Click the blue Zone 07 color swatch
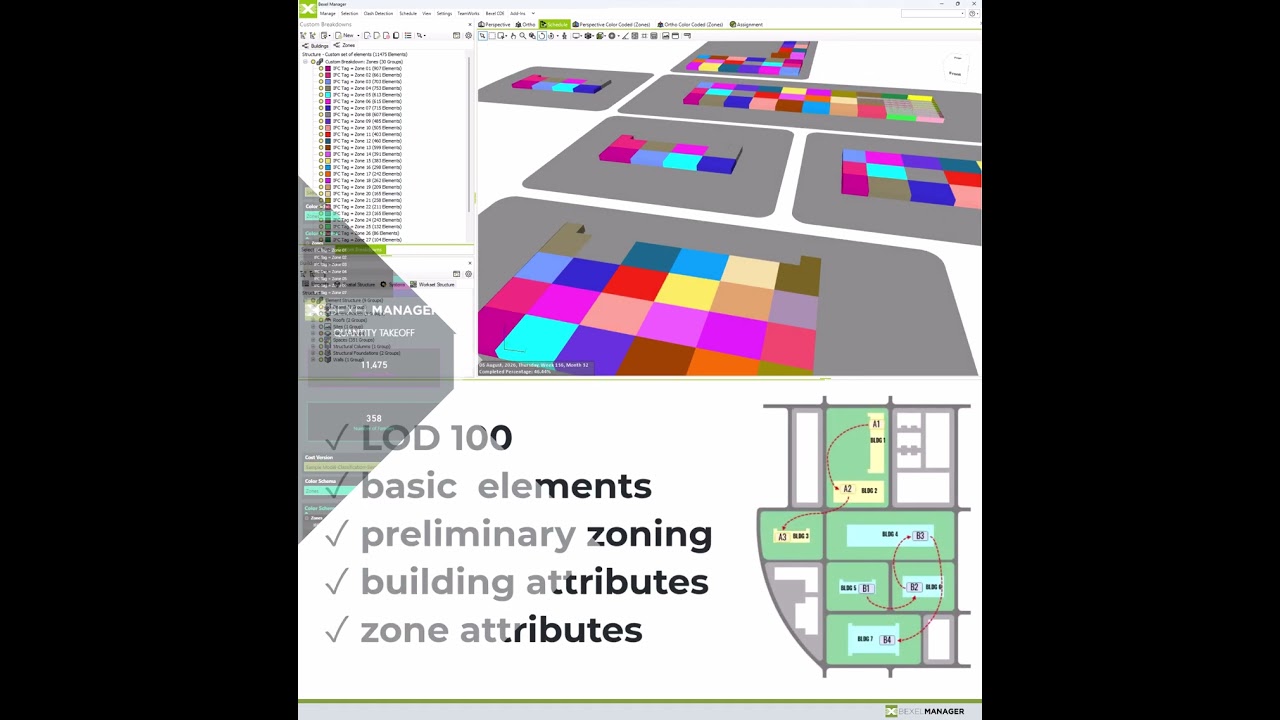The image size is (1280, 720). click(x=327, y=108)
